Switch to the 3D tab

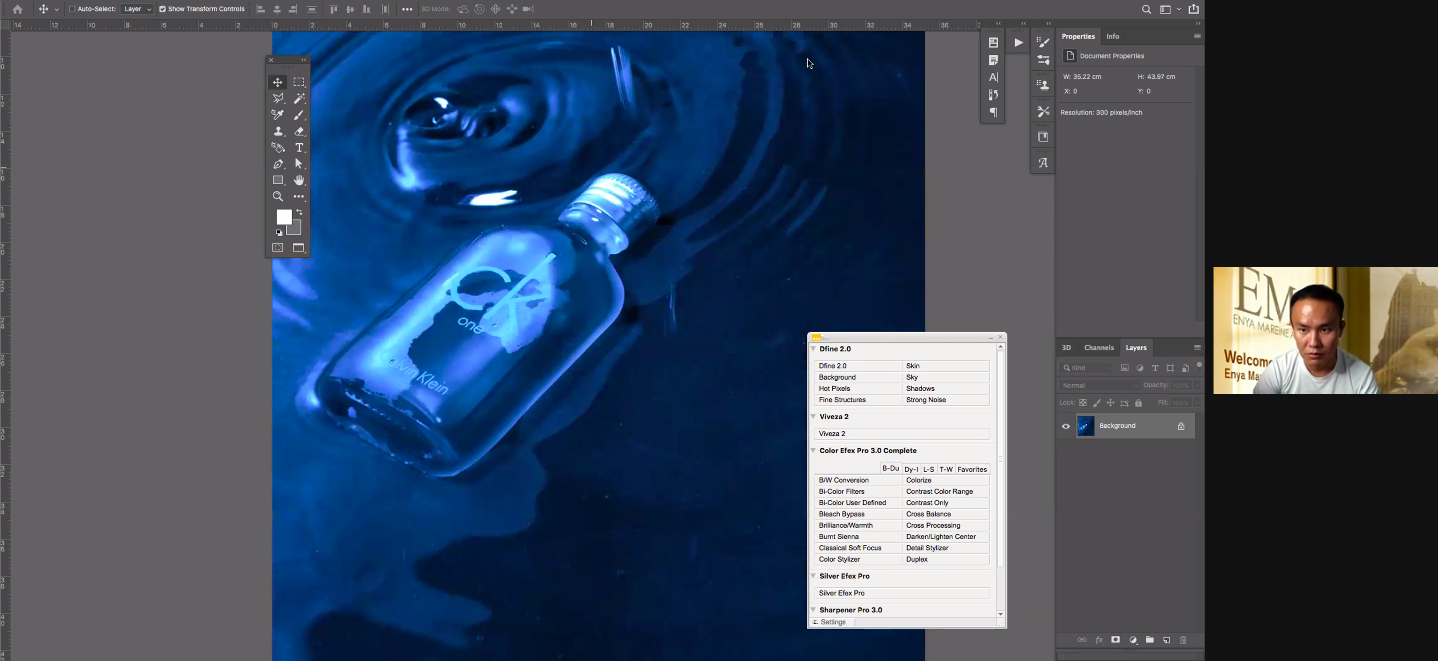[x=1066, y=348]
